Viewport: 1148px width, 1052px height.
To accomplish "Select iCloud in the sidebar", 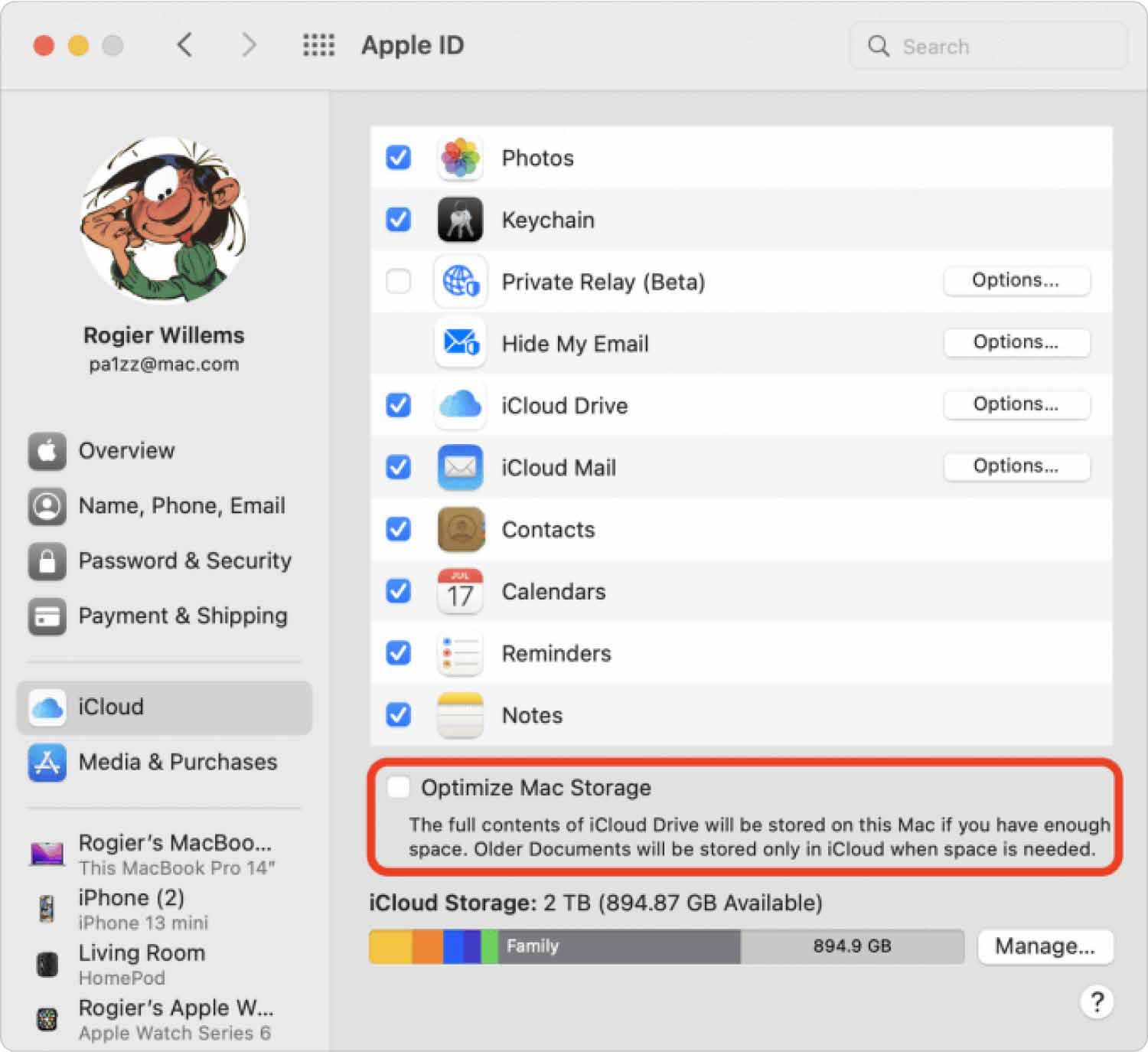I will pyautogui.click(x=164, y=707).
